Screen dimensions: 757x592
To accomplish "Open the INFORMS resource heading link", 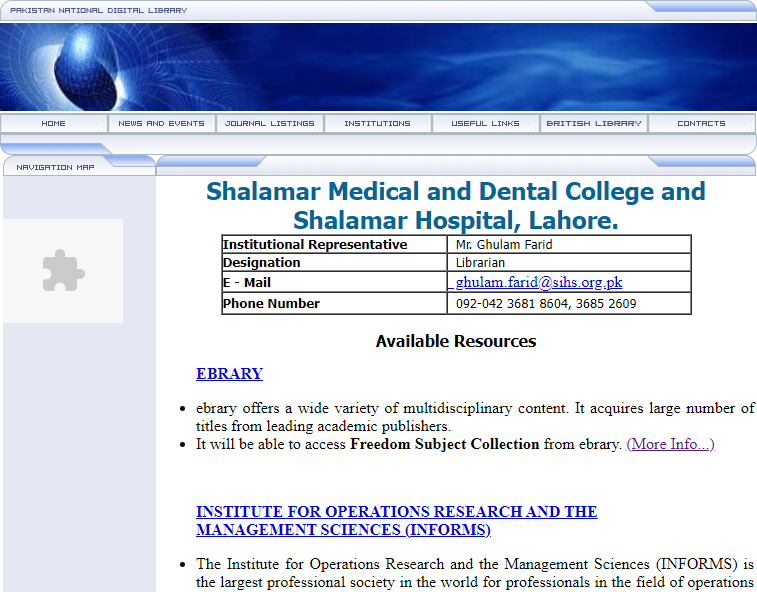I will 397,521.
